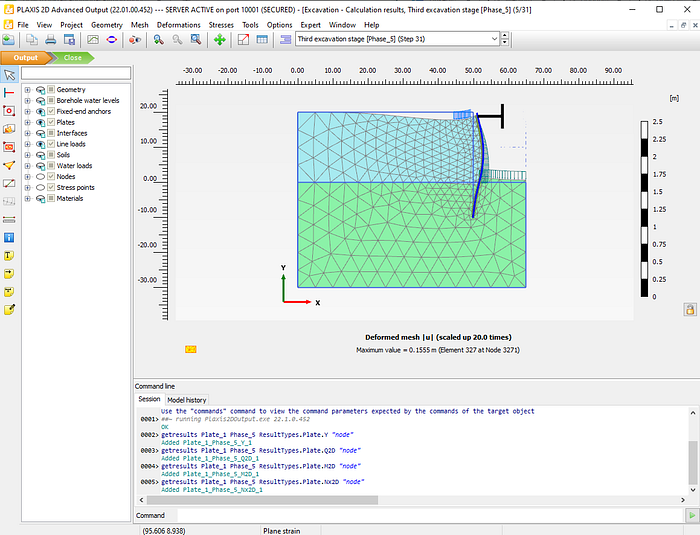
Task: Click the green Close button
Action: (72, 58)
